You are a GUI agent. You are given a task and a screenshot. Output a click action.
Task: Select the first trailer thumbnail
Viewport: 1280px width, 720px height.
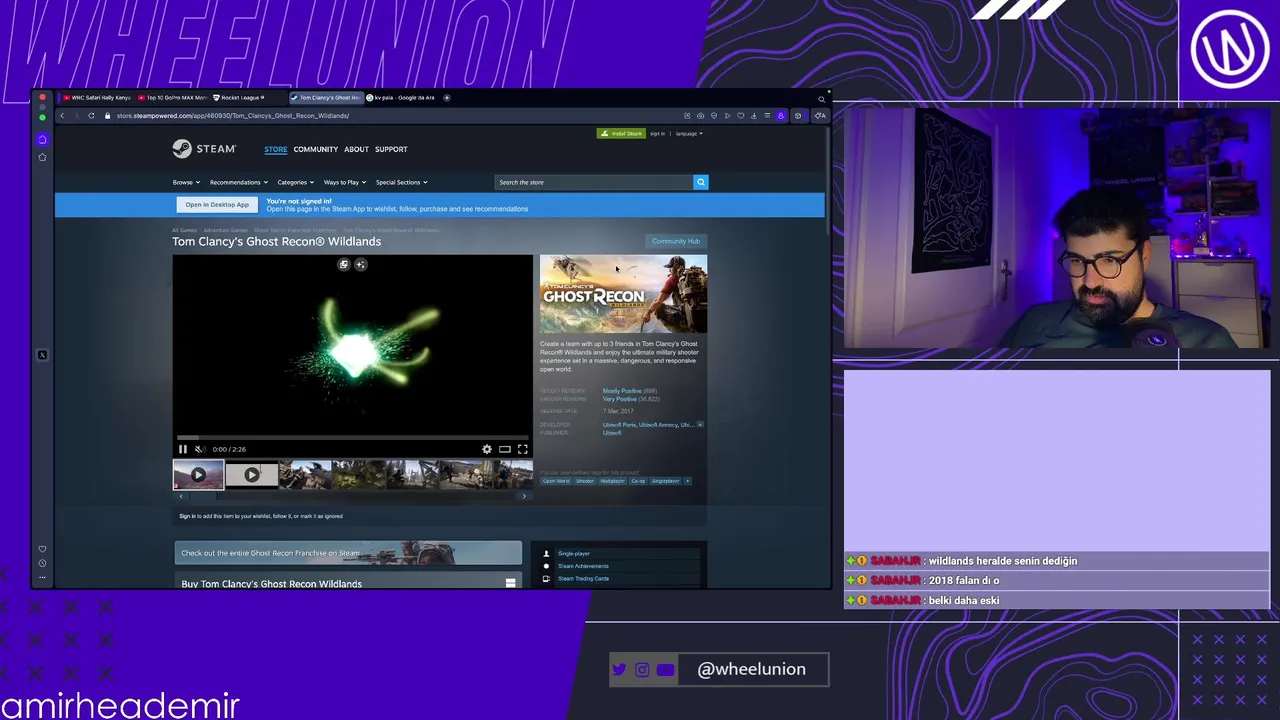198,475
